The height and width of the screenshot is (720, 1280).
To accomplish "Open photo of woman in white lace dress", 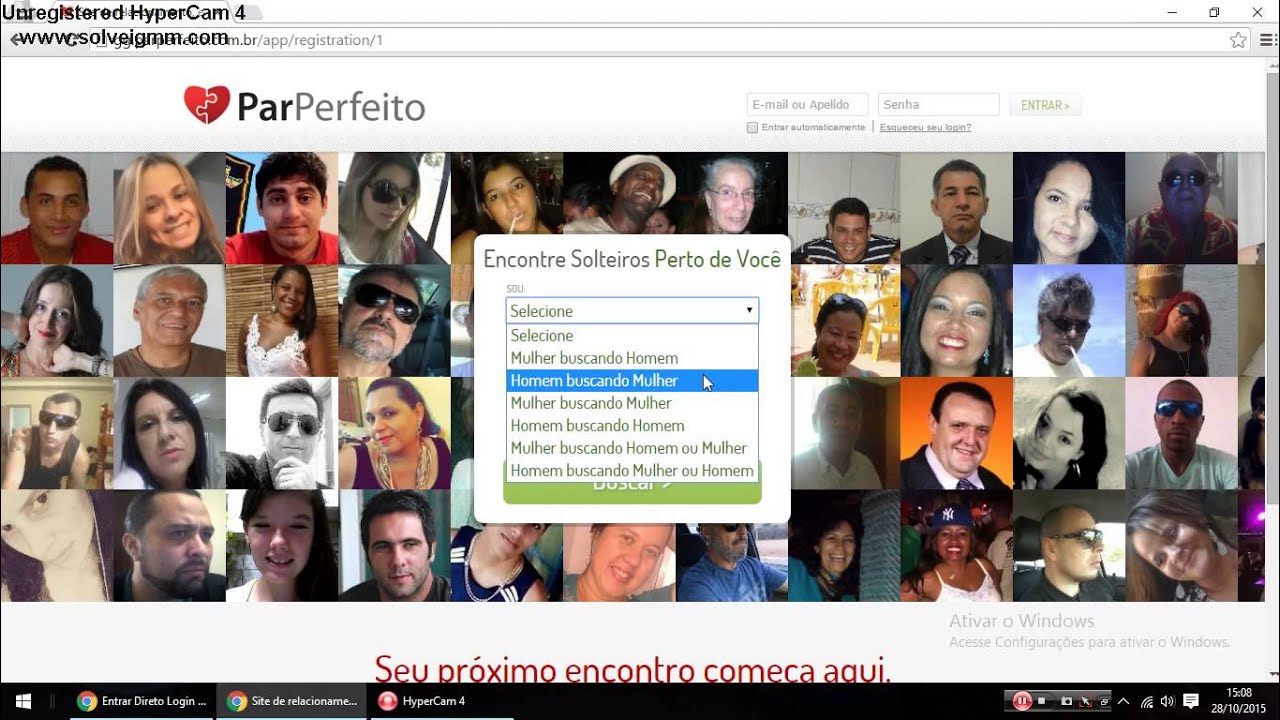I will [x=281, y=321].
